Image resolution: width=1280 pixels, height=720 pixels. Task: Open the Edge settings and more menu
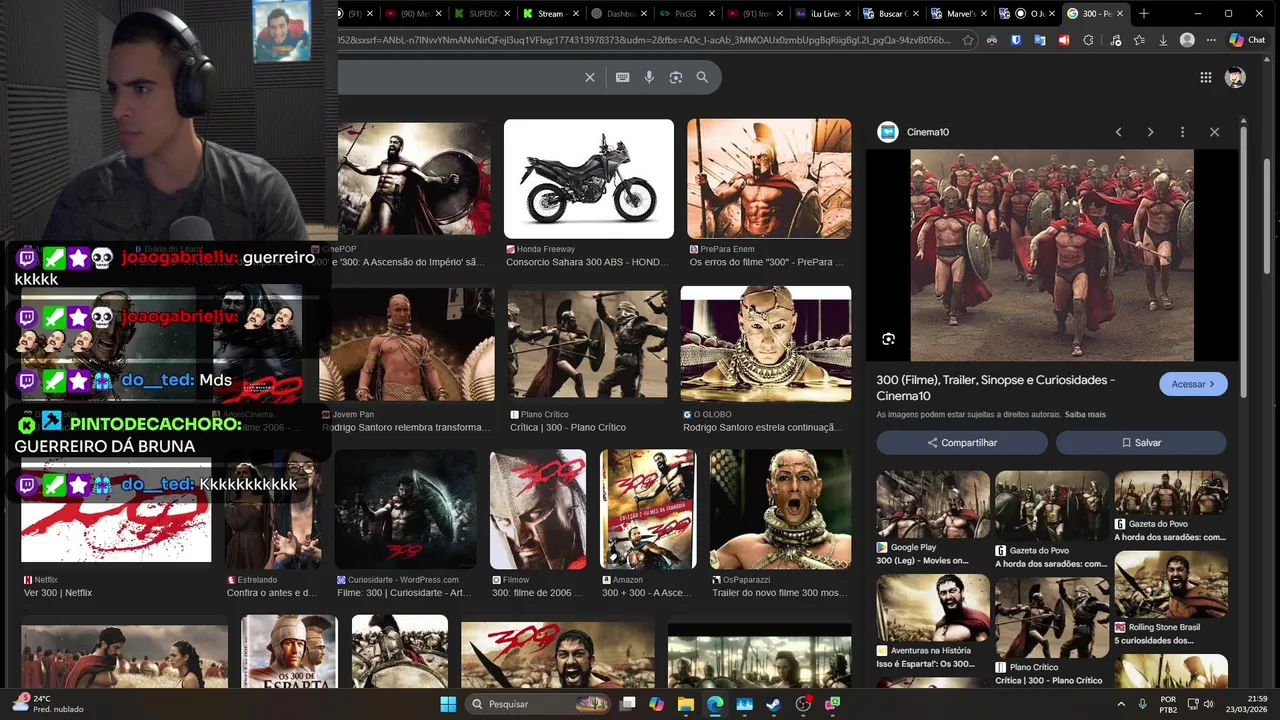coord(1211,40)
